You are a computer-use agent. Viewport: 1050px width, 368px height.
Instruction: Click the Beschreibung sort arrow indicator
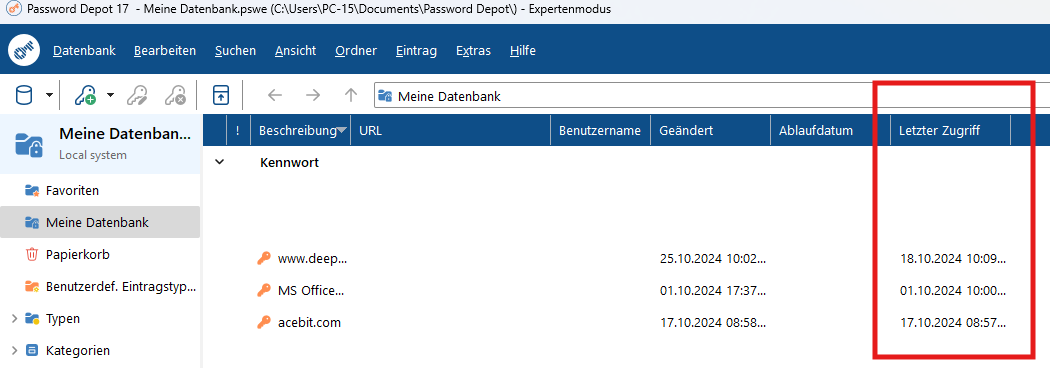click(x=342, y=130)
